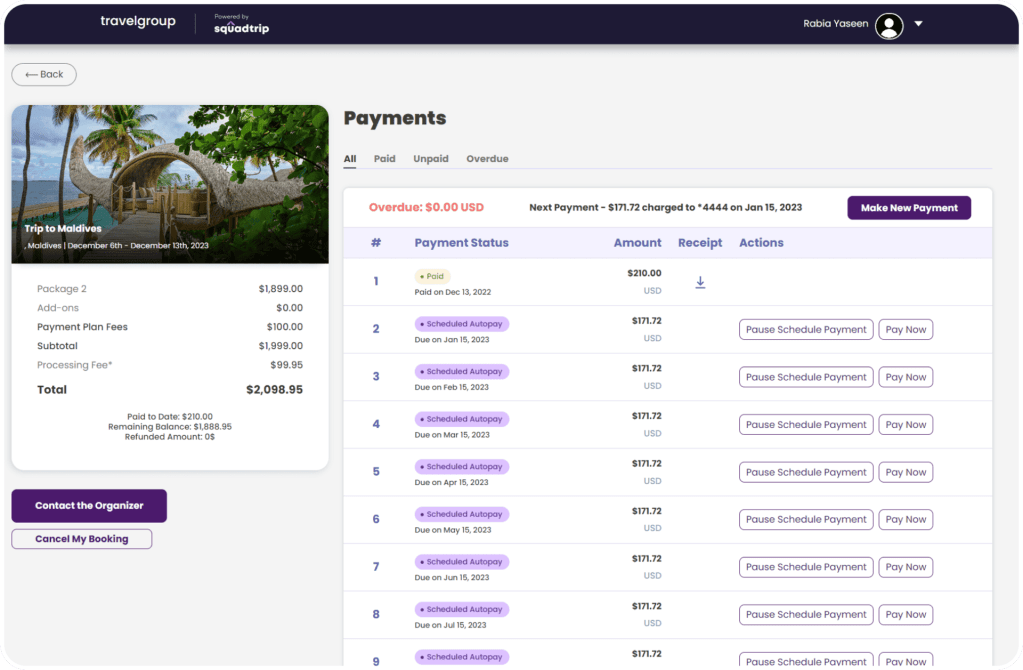Open the account dropdown arrow
The height and width of the screenshot is (670, 1023).
[918, 24]
